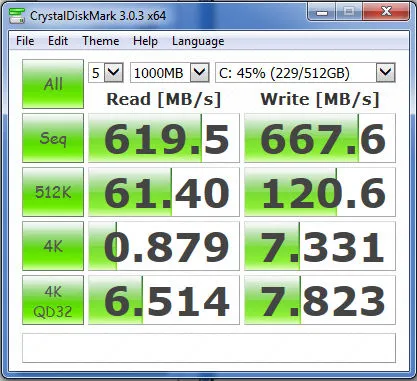Expand the test count dropdown showing 5
Viewport: 417px width, 381px height.
coord(114,72)
